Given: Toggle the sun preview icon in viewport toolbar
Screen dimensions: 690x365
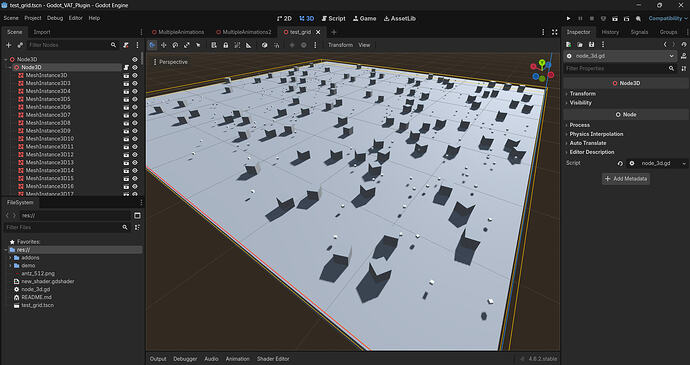Looking at the screenshot, I should (292, 45).
